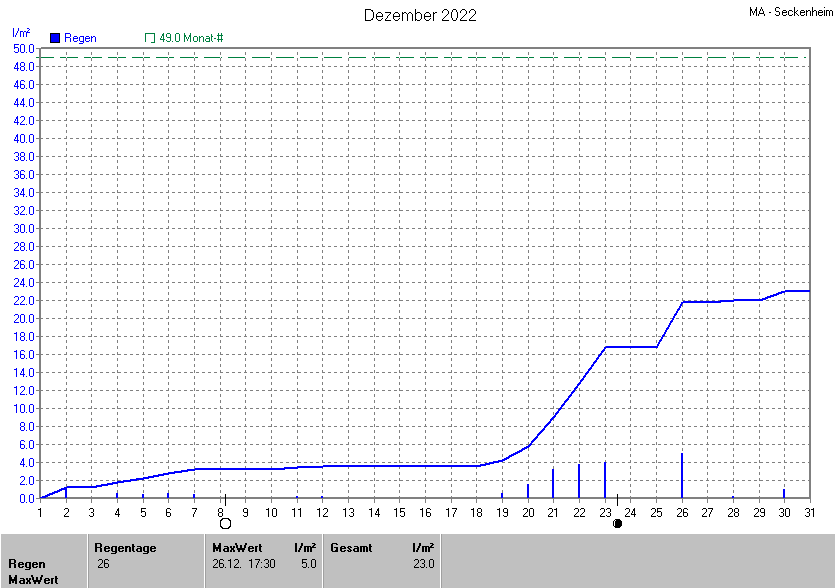Click the 'MA - Seckenheim' station label
Screen dimensions: 835x588
coord(790,13)
